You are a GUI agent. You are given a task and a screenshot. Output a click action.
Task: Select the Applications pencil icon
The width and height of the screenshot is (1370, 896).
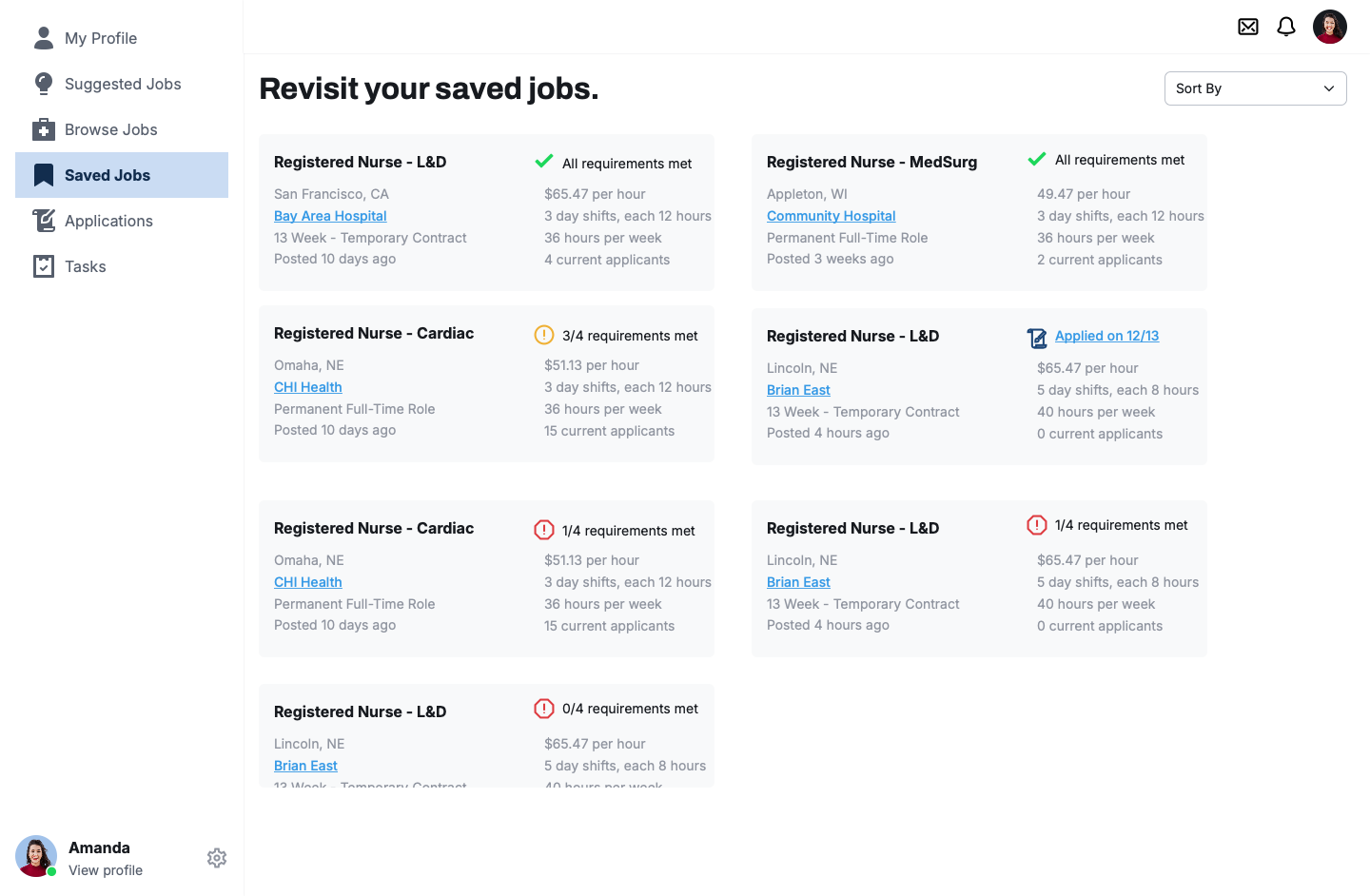[44, 221]
